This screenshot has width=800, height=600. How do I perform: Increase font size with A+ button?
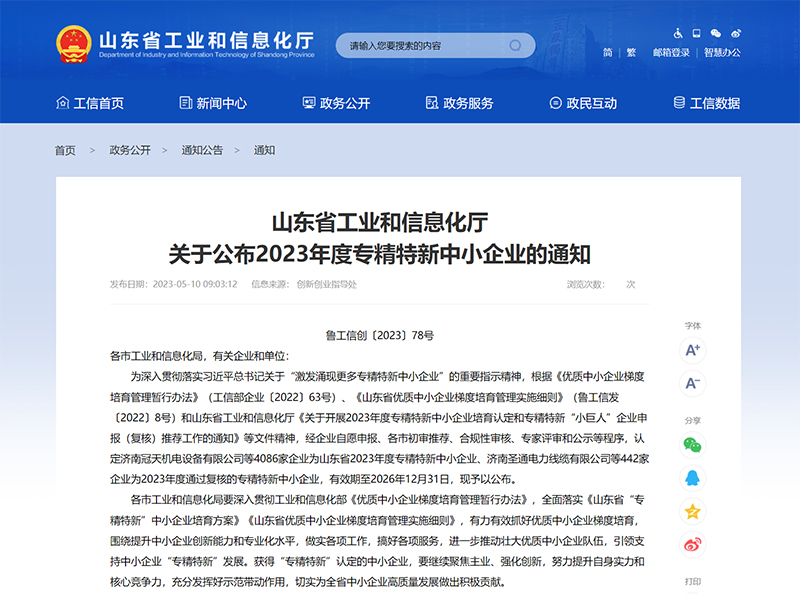pyautogui.click(x=692, y=350)
